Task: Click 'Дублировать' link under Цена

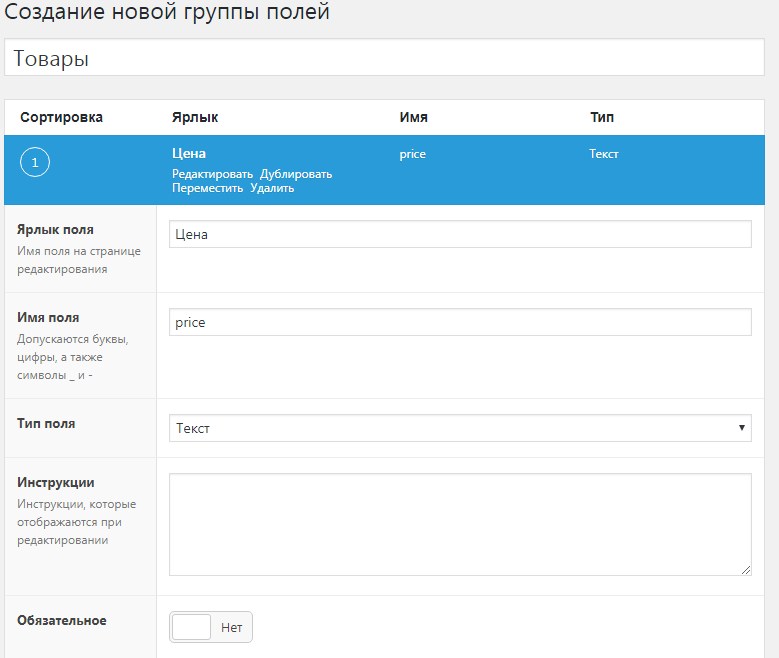Action: click(296, 174)
